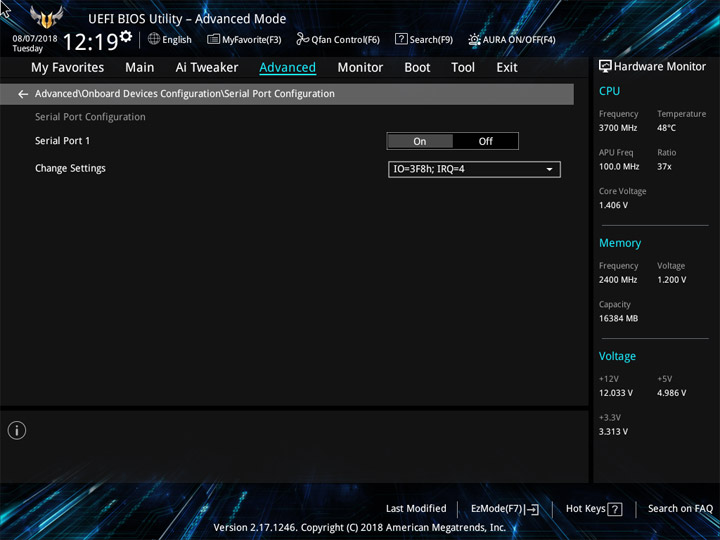The width and height of the screenshot is (720, 540).
Task: Open the Exit tab
Action: click(506, 68)
